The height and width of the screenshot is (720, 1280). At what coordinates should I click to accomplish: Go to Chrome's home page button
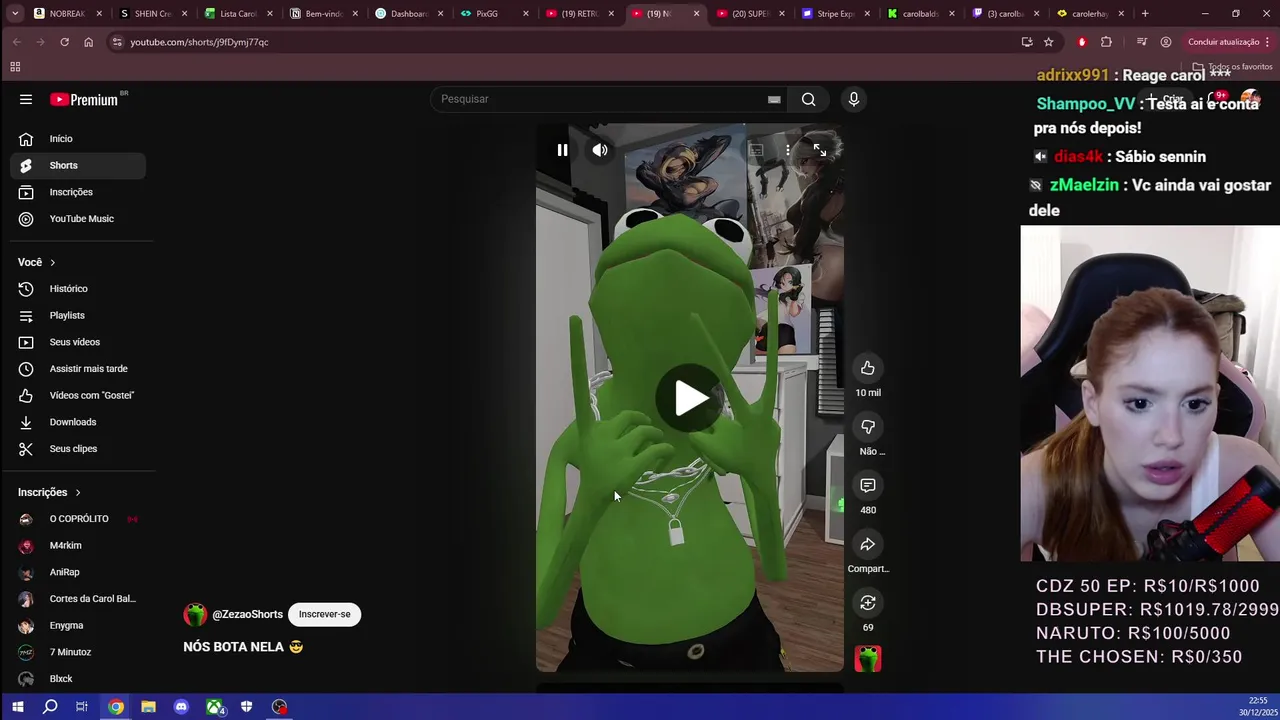(88, 42)
